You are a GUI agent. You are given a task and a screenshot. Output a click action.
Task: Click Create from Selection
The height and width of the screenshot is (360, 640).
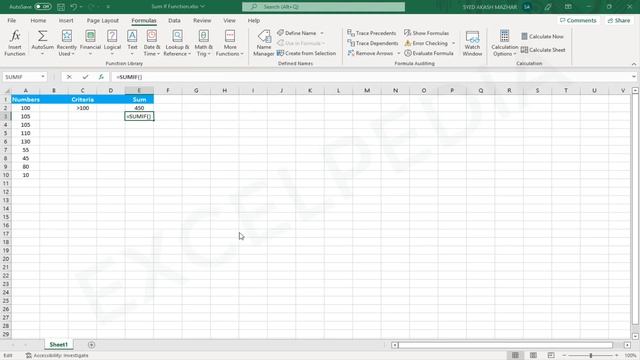pos(307,53)
